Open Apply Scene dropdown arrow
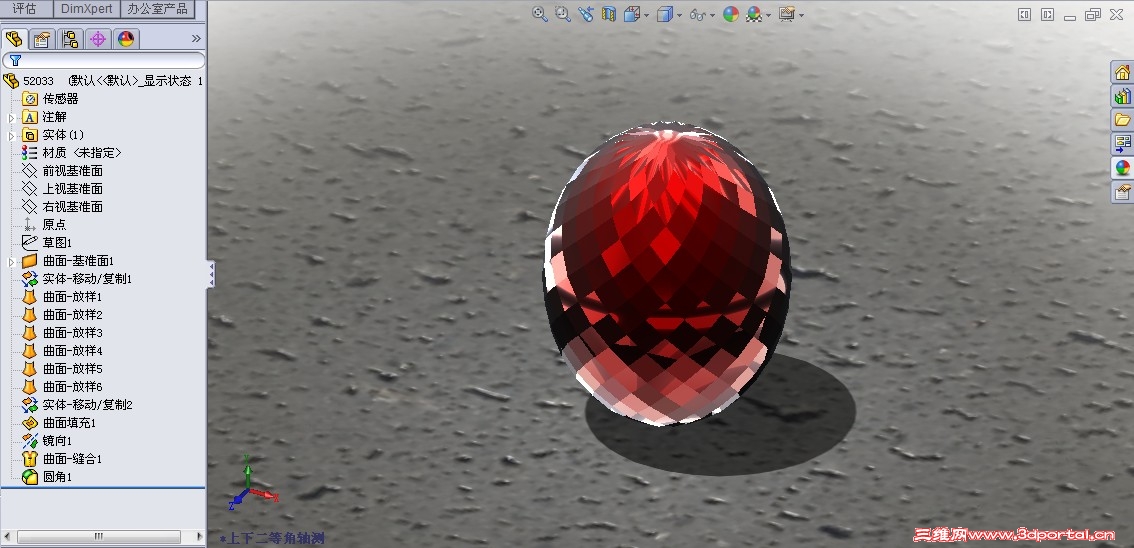Image resolution: width=1134 pixels, height=548 pixels. 768,14
